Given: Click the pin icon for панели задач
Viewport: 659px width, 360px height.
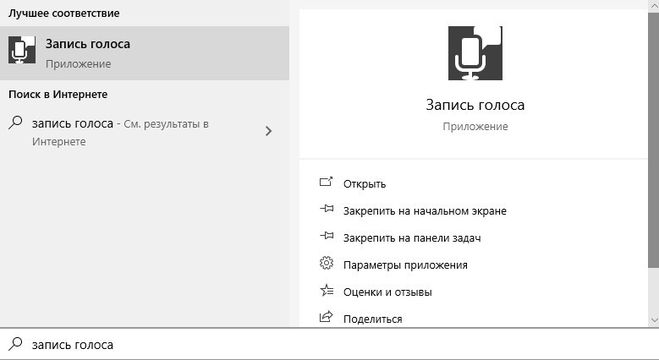Looking at the screenshot, I should pyautogui.click(x=327, y=236).
